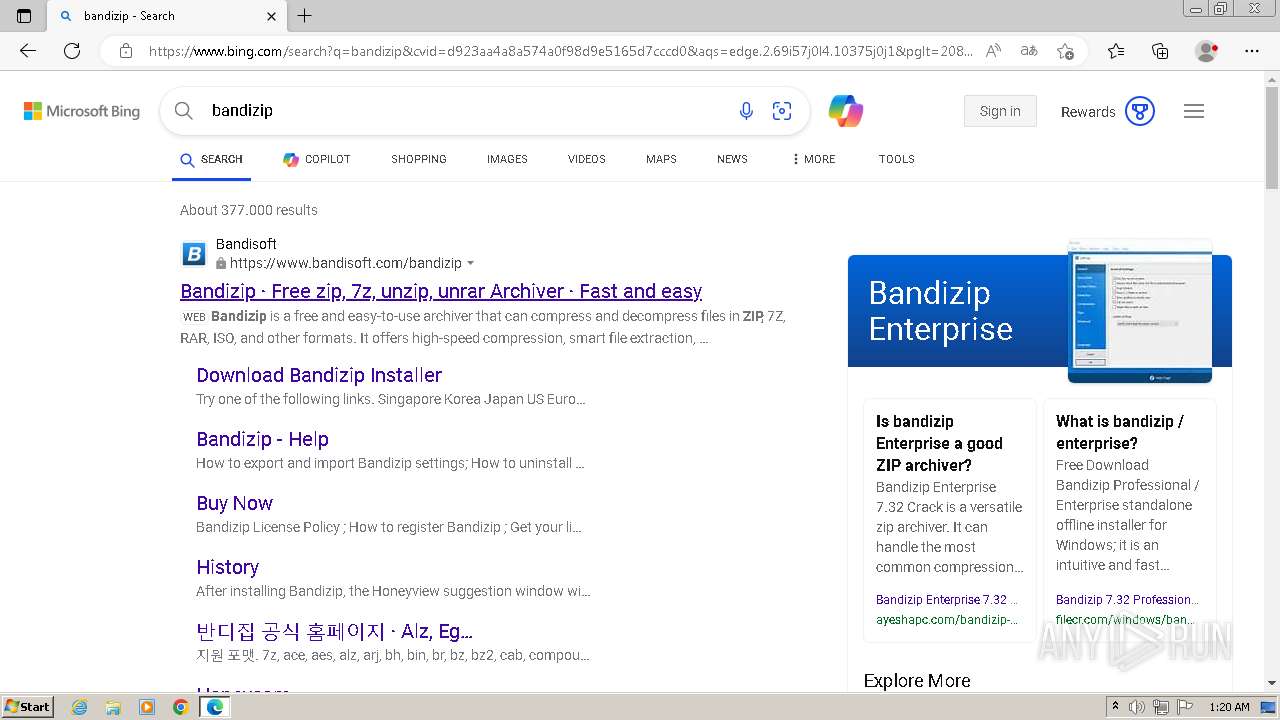Viewport: 1280px width, 720px height.
Task: Click the browser address bar URL
Action: coord(560,51)
